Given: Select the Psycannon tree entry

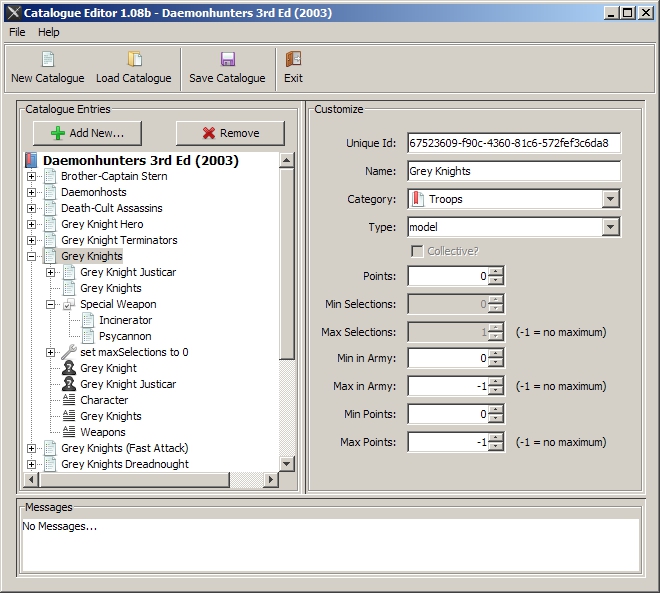Looking at the screenshot, I should click(125, 336).
